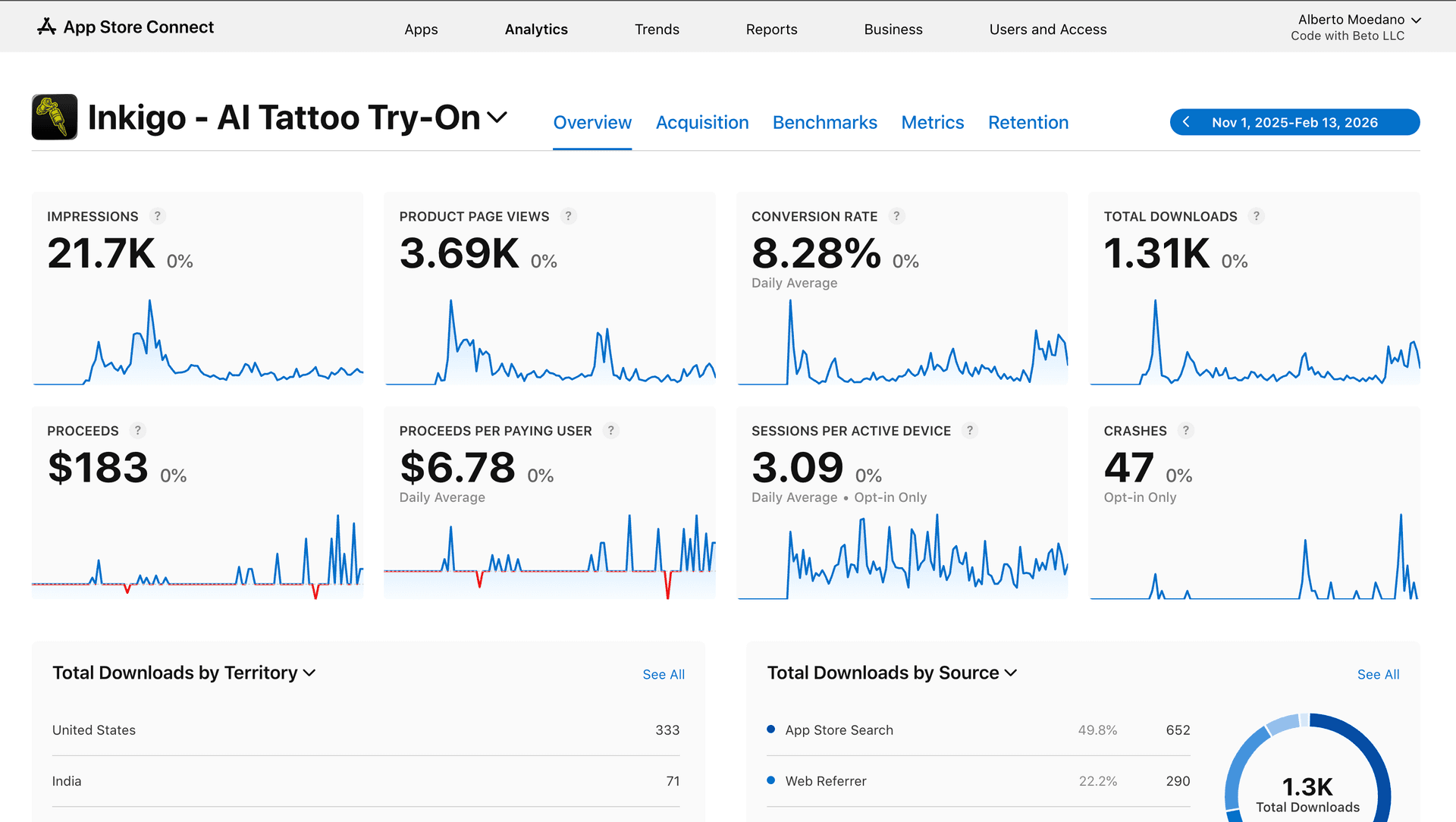1456x822 pixels.
Task: Click the Apple App Store Connect logo
Action: click(x=47, y=27)
